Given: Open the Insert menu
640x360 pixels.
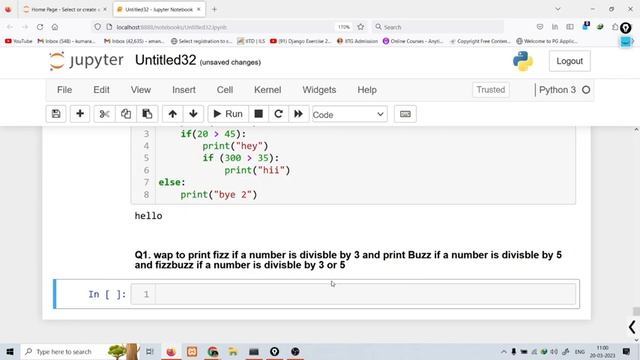Looking at the screenshot, I should pos(184,90).
